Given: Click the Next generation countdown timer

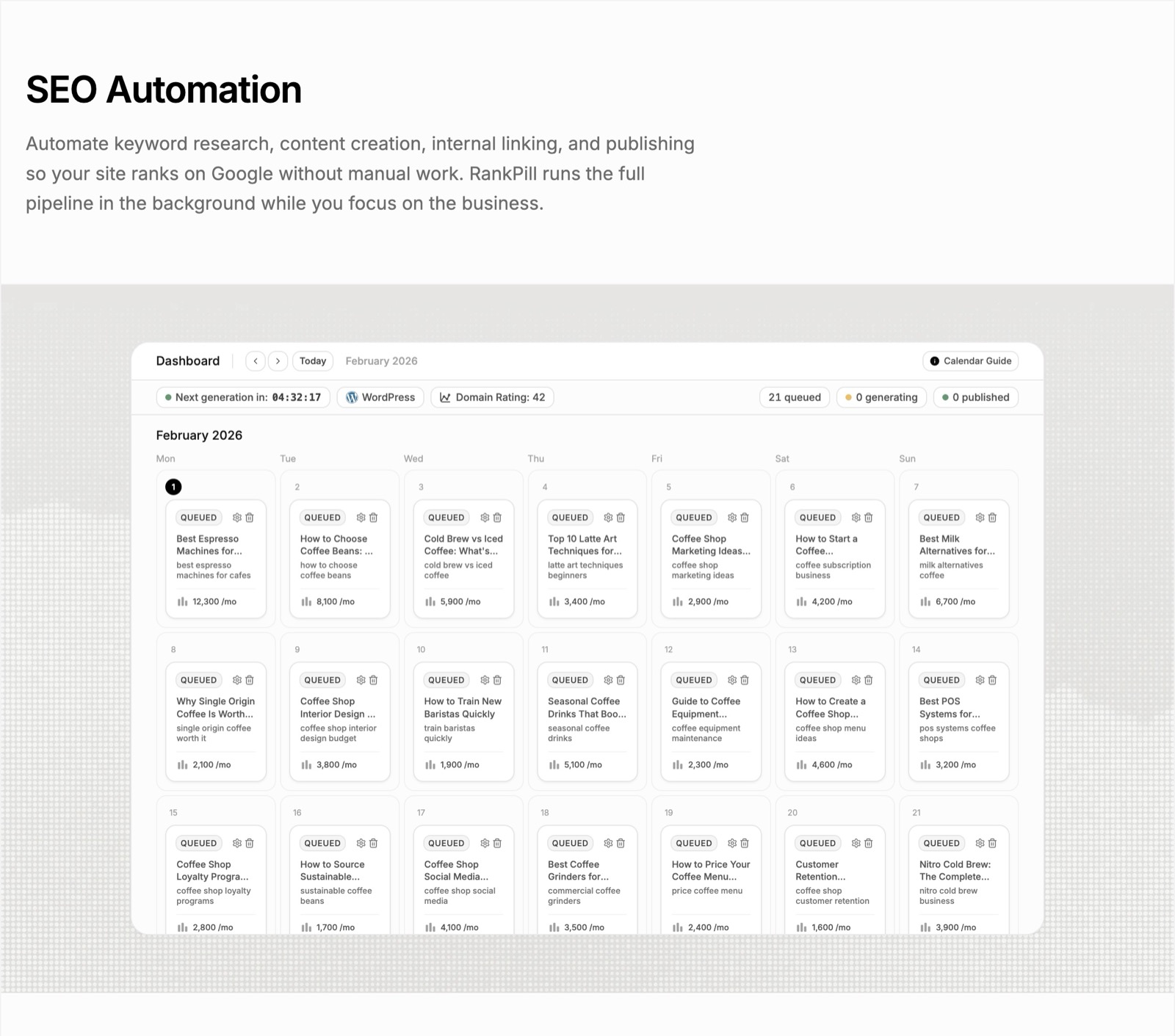Looking at the screenshot, I should (x=243, y=397).
